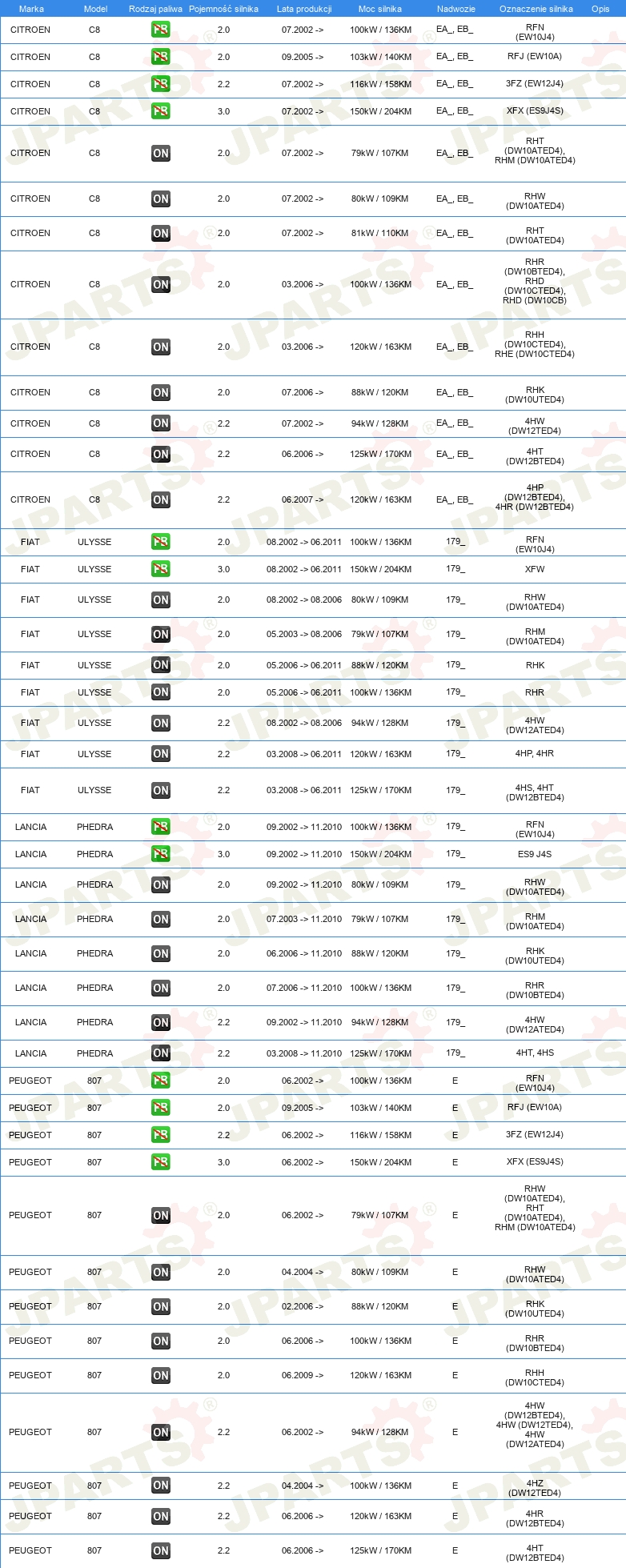Viewport: 626px width, 1568px height.
Task: Click the "Nadwozie" column header
Action: [456, 9]
